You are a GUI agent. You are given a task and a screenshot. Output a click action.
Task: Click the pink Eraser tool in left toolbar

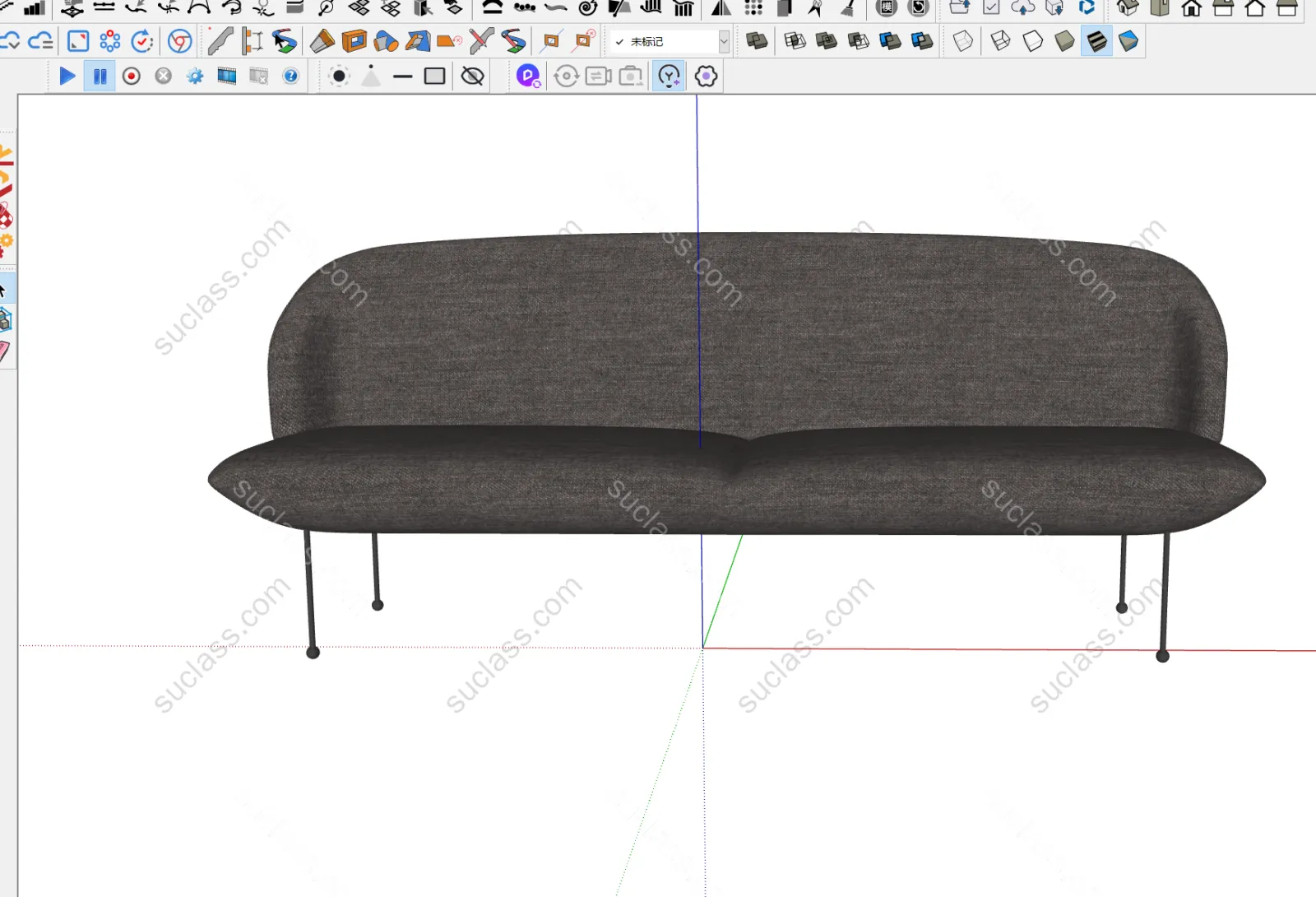4,351
